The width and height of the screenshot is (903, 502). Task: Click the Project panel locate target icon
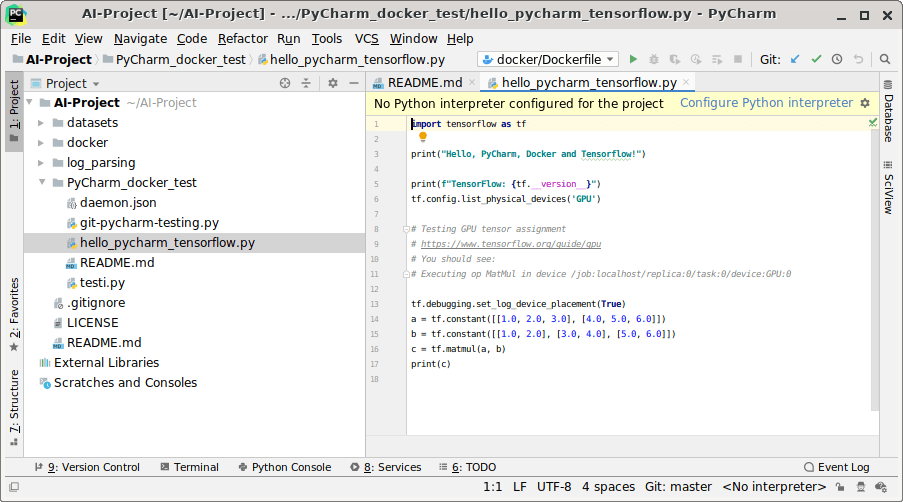tap(285, 83)
